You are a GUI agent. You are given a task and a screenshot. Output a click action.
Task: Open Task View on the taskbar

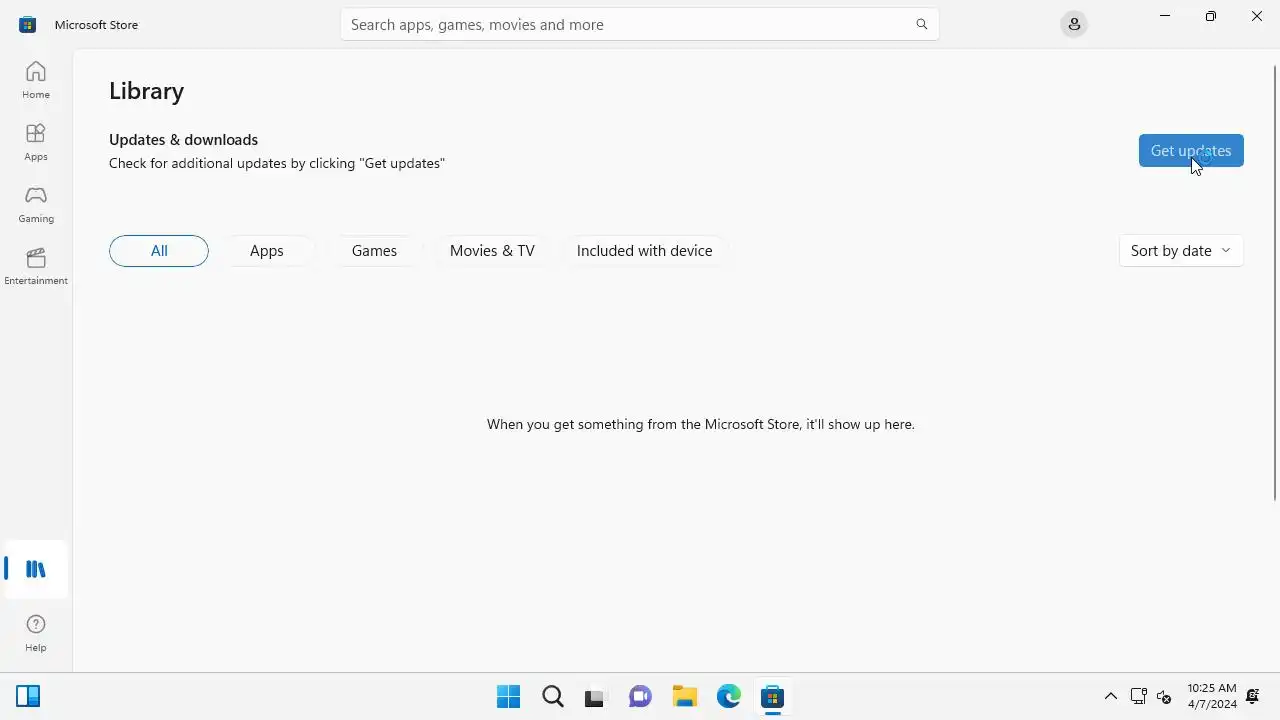click(596, 696)
